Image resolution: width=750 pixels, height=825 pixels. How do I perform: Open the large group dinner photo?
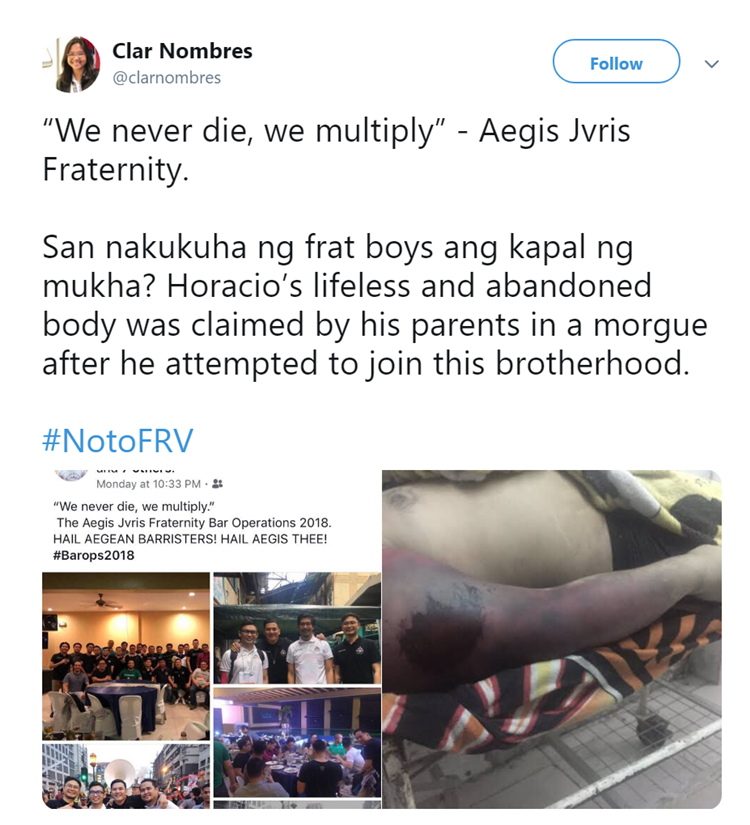pos(126,656)
